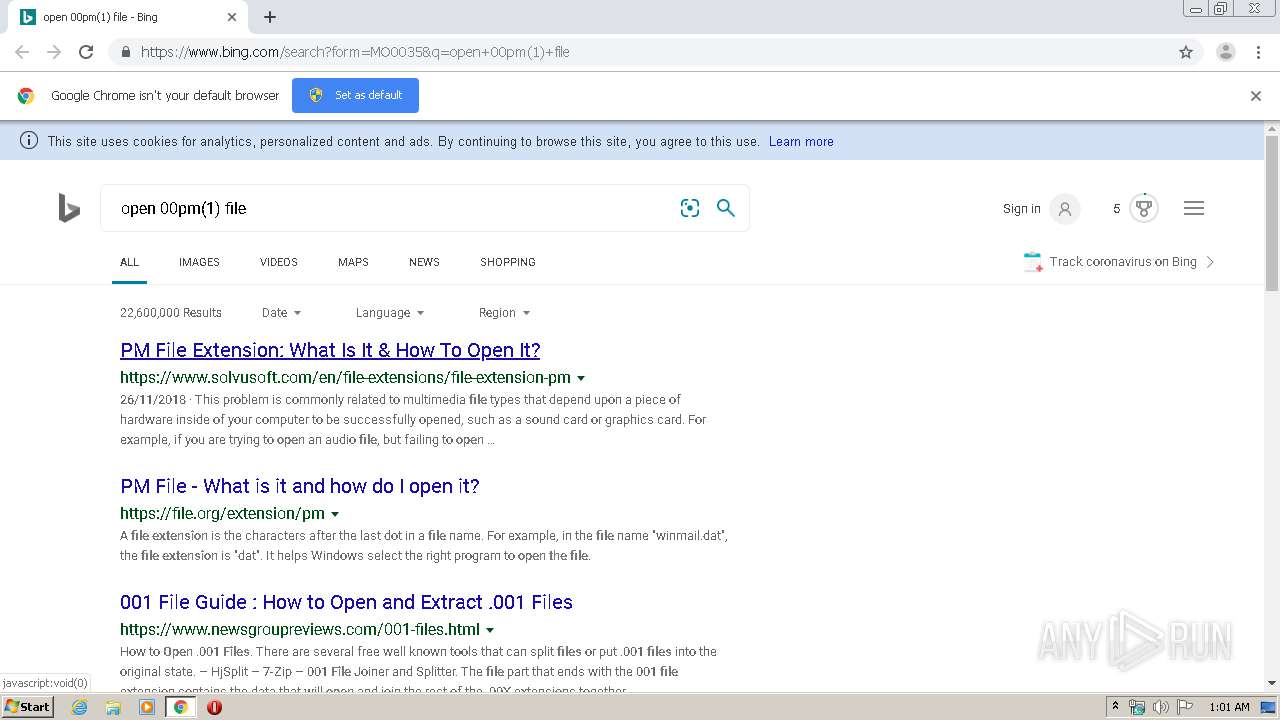This screenshot has width=1280, height=720.
Task: Show hidden tray icons arrow
Action: pyautogui.click(x=1115, y=707)
